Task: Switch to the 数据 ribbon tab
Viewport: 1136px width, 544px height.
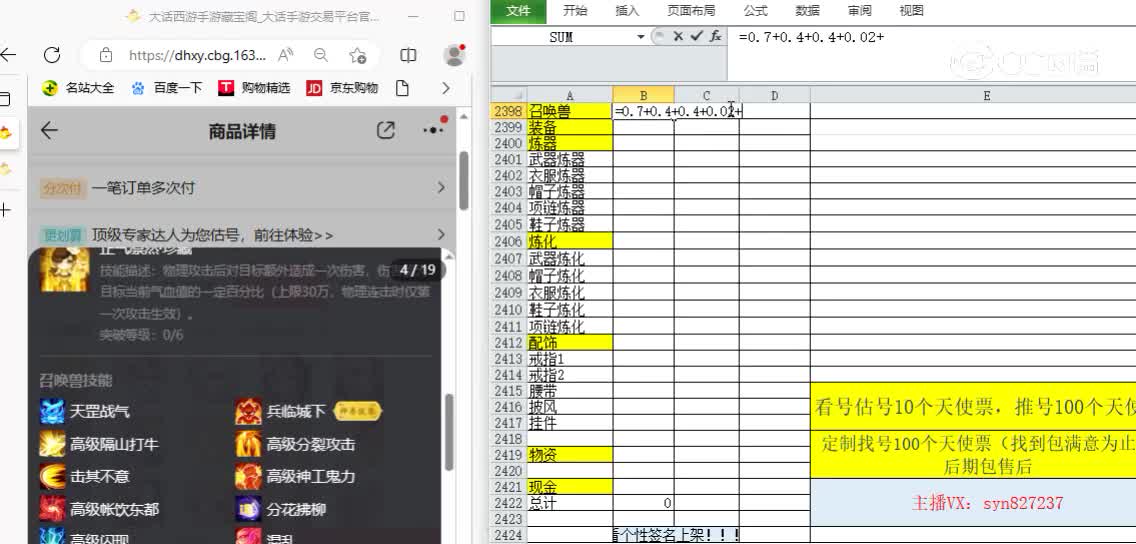Action: coord(808,10)
